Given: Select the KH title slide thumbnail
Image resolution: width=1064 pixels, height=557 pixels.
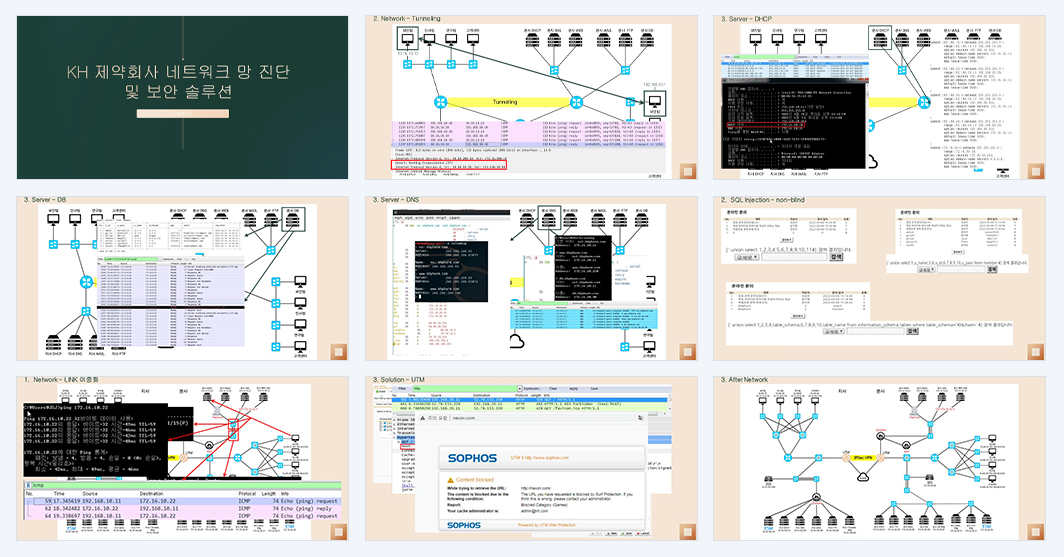Looking at the screenshot, I should [183, 98].
